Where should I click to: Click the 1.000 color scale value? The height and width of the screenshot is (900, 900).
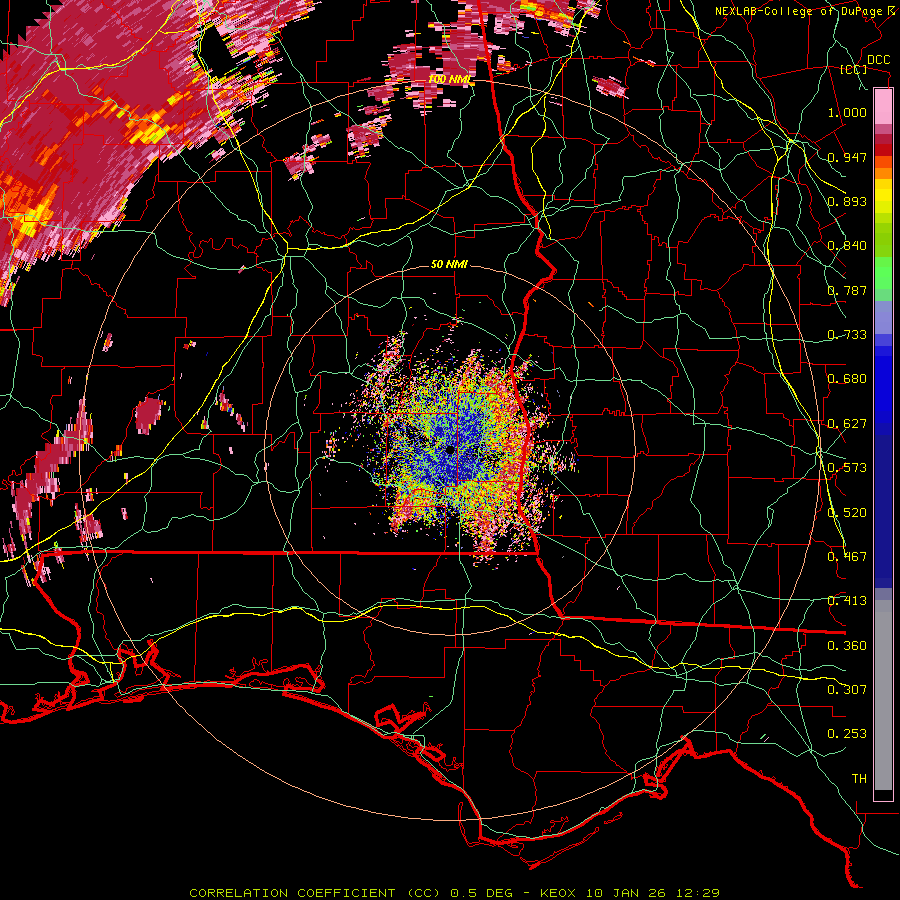847,112
